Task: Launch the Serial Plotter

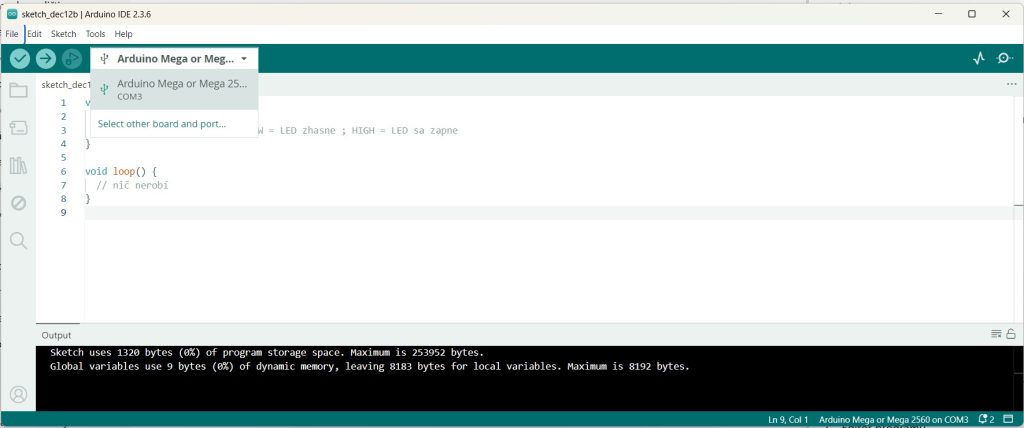Action: (x=979, y=59)
